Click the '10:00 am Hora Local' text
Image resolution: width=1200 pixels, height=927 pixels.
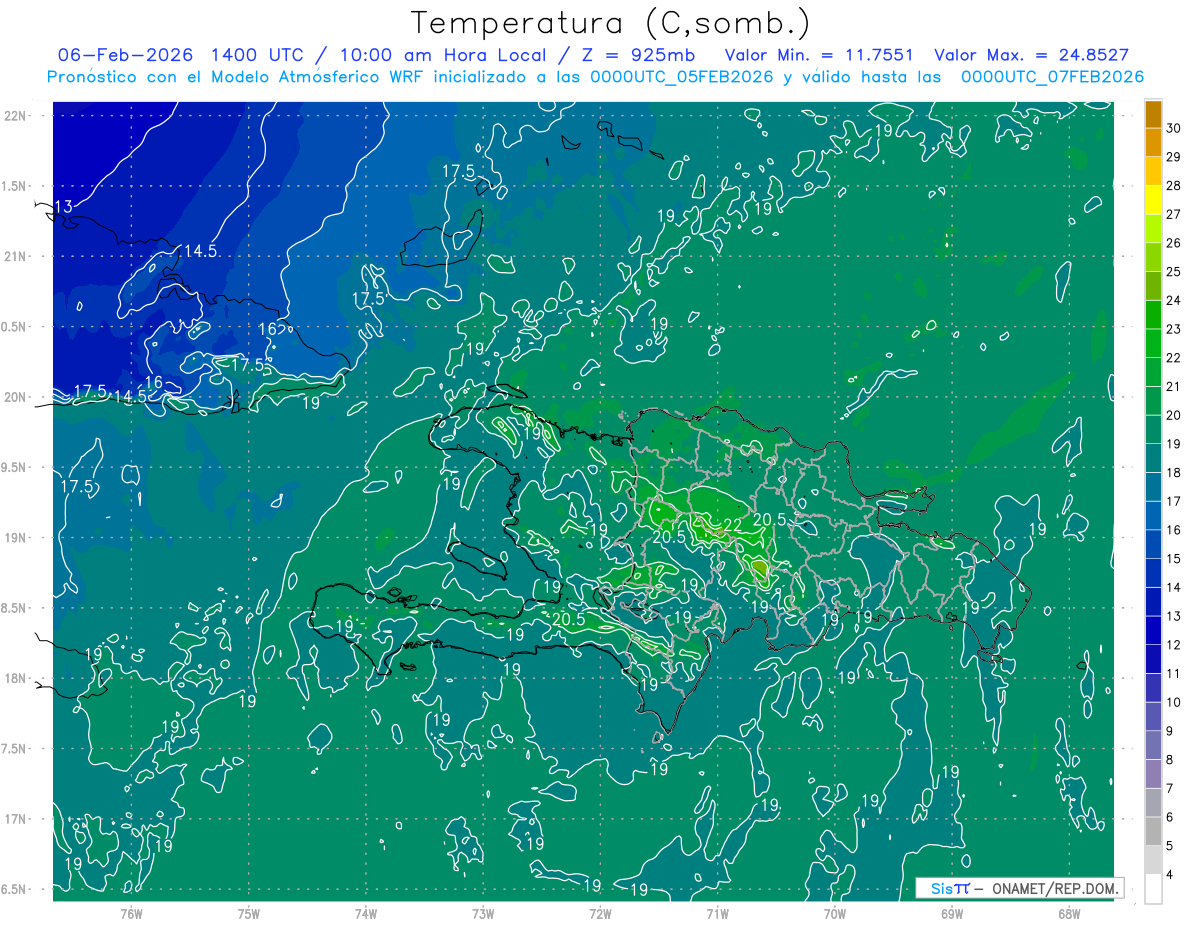point(445,55)
